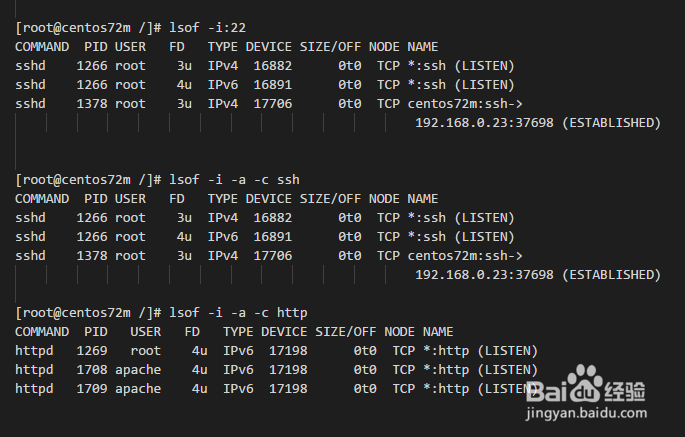This screenshot has height=437, width=685.
Task: Click the 'lsof -i:22' command text
Action: click(x=208, y=28)
